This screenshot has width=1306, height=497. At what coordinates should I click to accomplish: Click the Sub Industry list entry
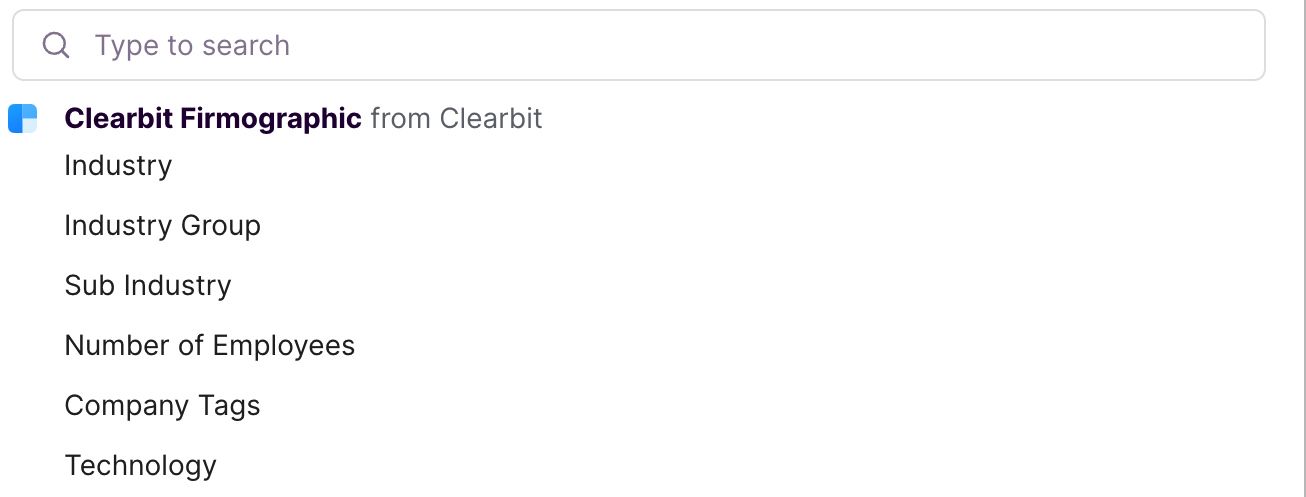(x=148, y=285)
